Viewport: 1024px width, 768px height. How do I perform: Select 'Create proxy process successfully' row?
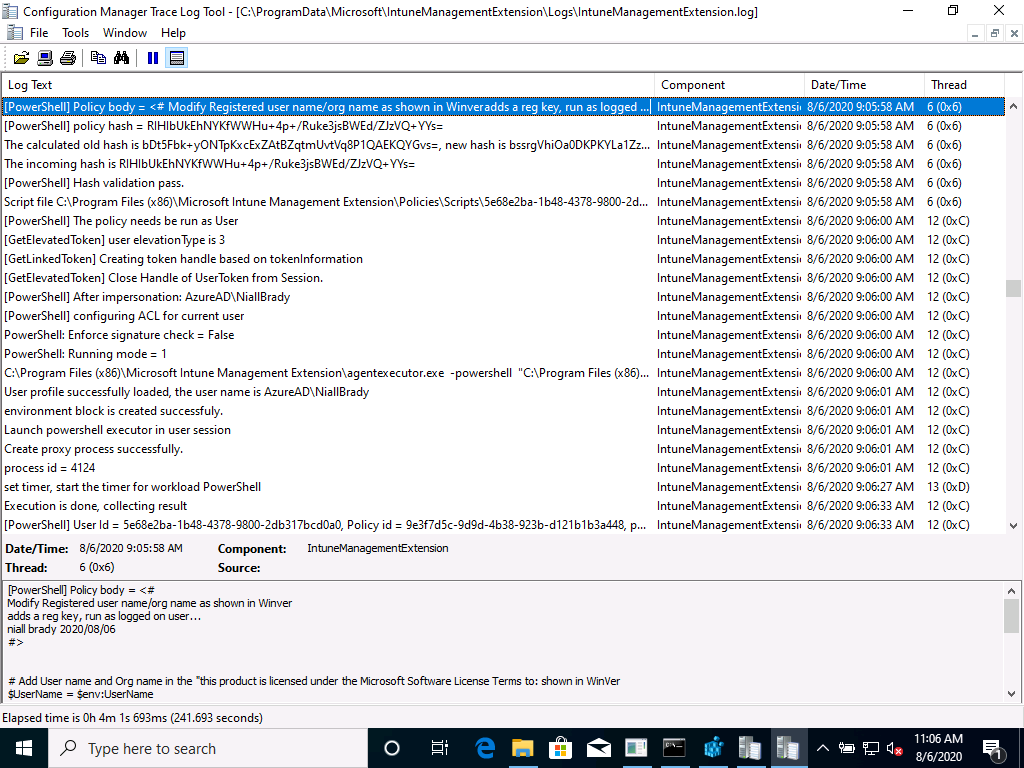503,449
